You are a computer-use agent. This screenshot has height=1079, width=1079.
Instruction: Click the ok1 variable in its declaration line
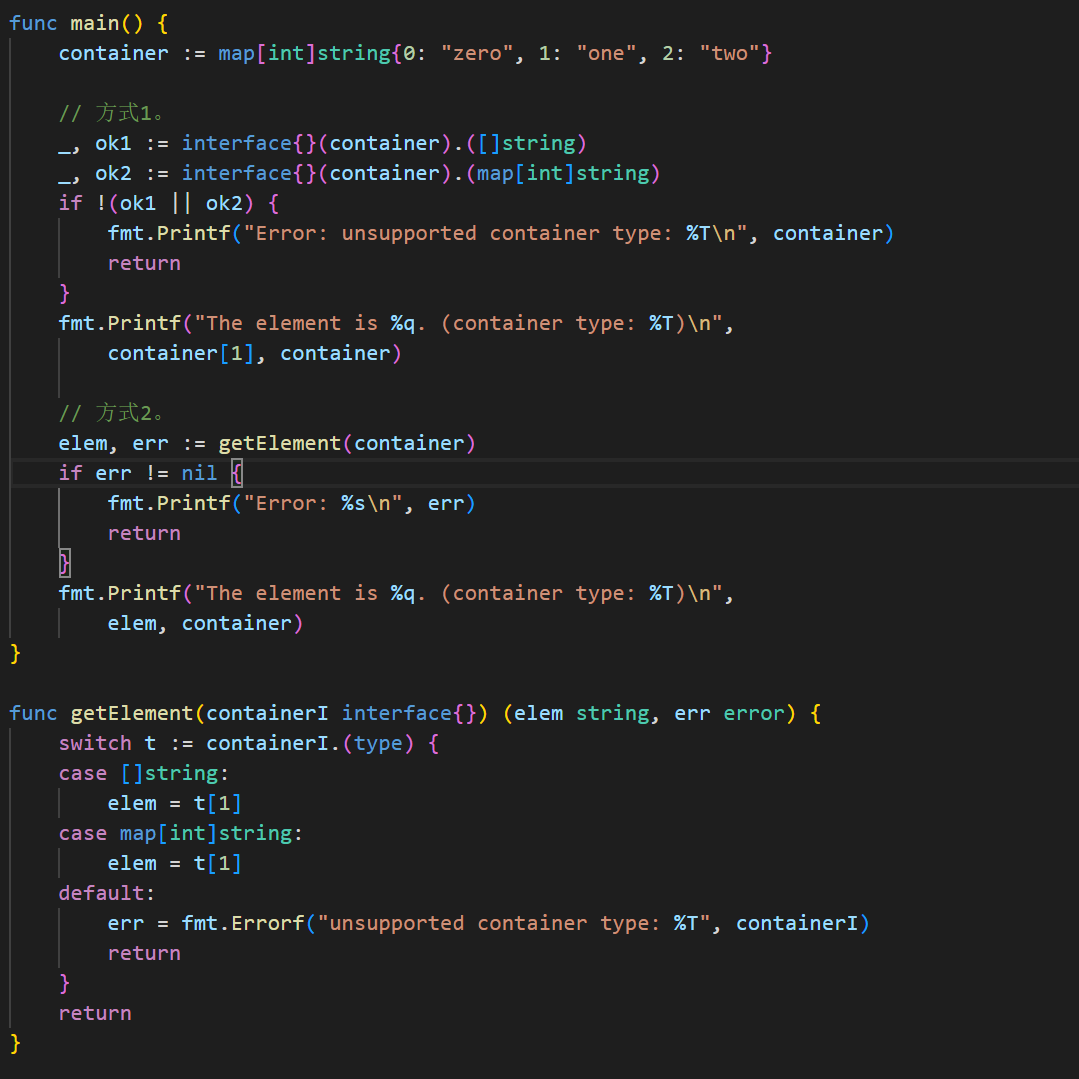pos(113,143)
